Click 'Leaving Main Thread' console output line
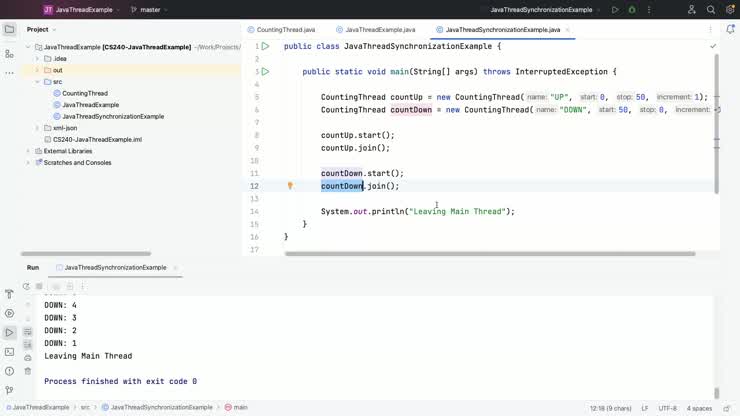The width and height of the screenshot is (740, 416). [x=88, y=356]
